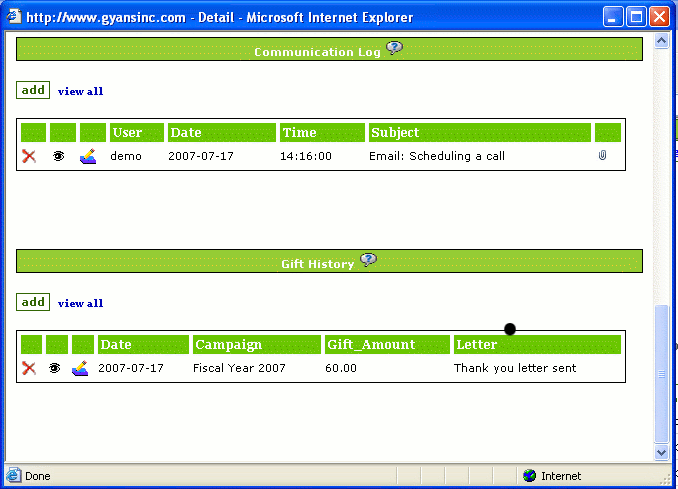Delete the demo communication log entry
678x489 pixels.
pos(29,156)
